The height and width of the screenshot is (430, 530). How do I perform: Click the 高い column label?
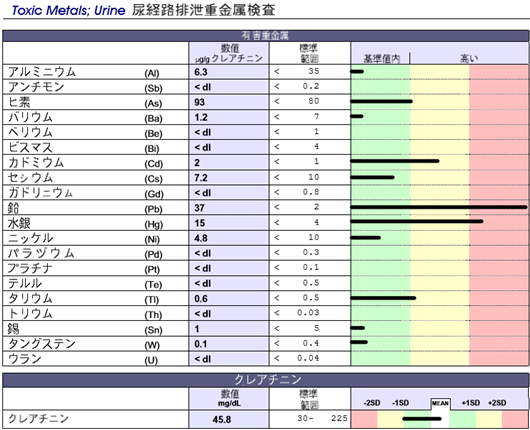tap(469, 59)
